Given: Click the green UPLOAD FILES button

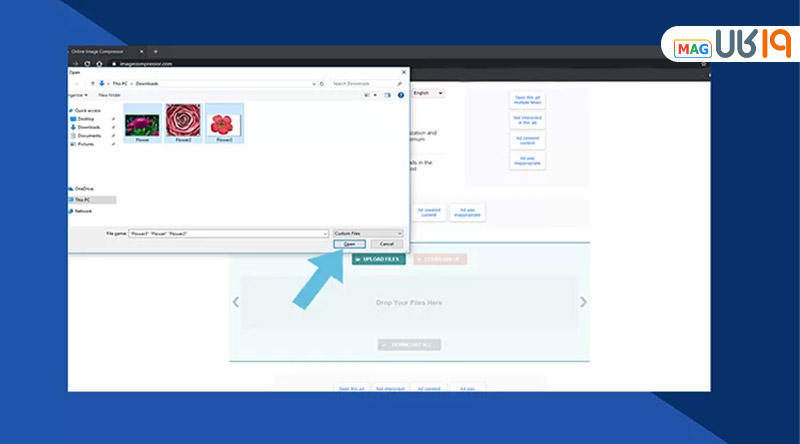Looking at the screenshot, I should (378, 259).
